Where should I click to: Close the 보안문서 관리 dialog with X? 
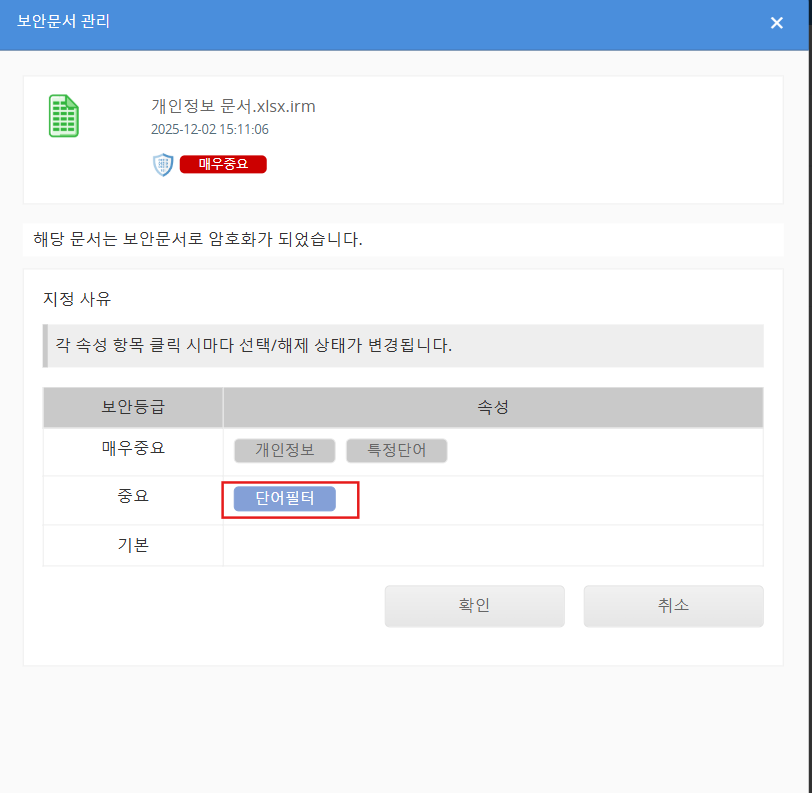tap(776, 23)
